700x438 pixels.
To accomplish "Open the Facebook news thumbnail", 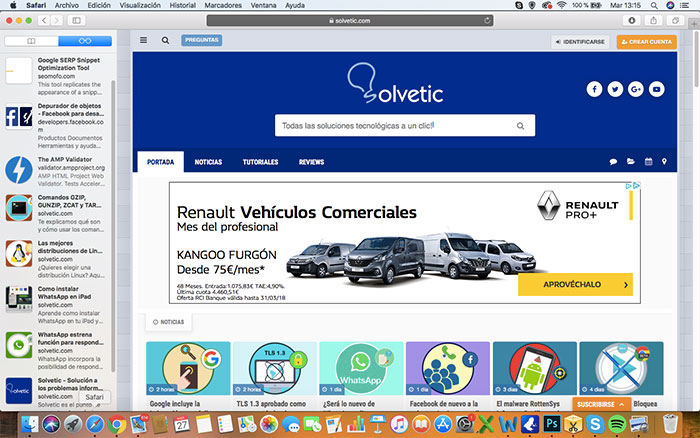I will point(448,368).
